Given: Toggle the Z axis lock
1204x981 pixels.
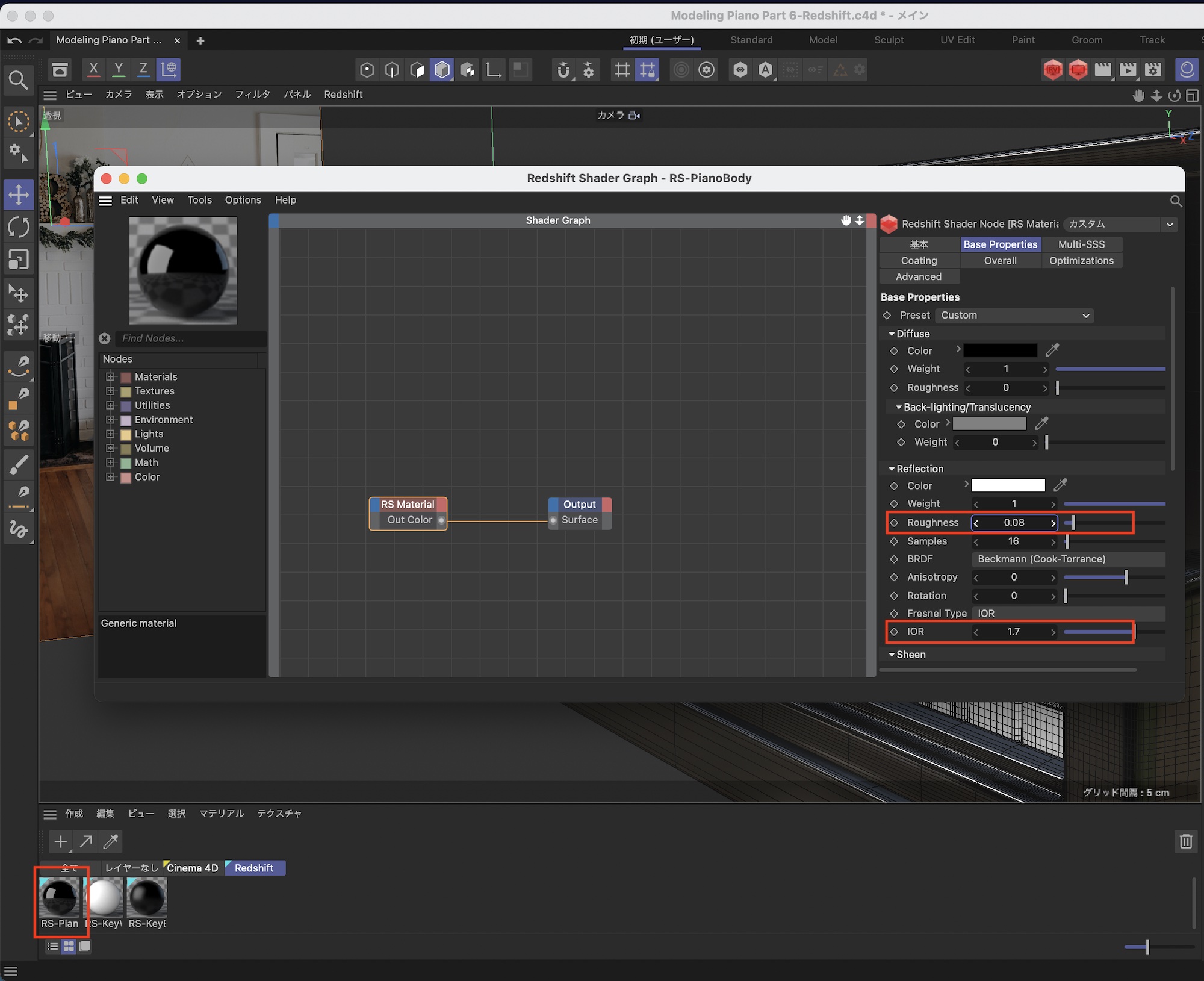Looking at the screenshot, I should point(143,69).
